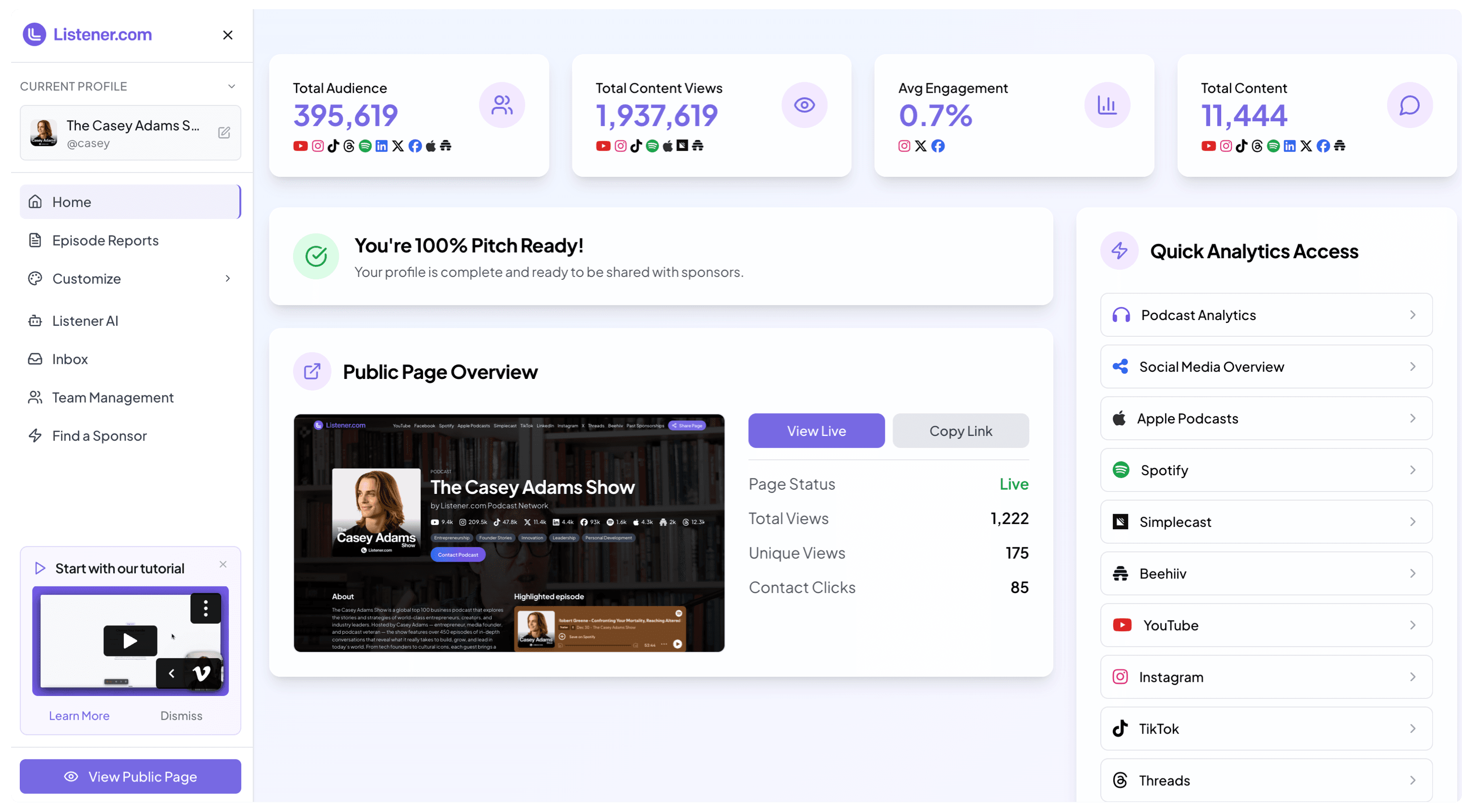Open the Inbox
Image resolution: width=1474 pixels, height=812 pixels.
tap(131, 359)
